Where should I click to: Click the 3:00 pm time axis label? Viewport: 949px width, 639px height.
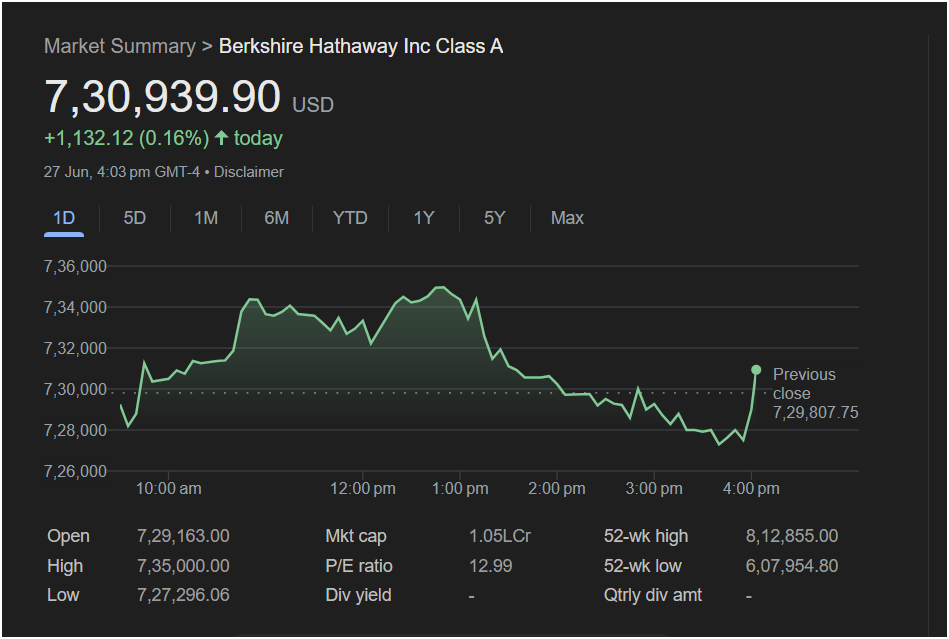pos(654,488)
